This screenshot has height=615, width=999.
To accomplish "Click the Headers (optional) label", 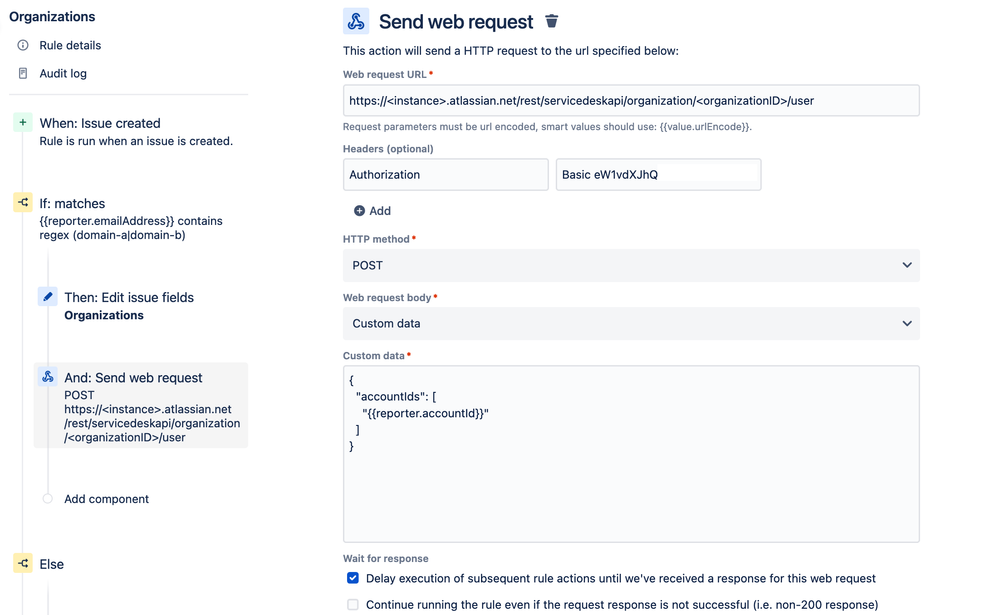I will coord(388,148).
